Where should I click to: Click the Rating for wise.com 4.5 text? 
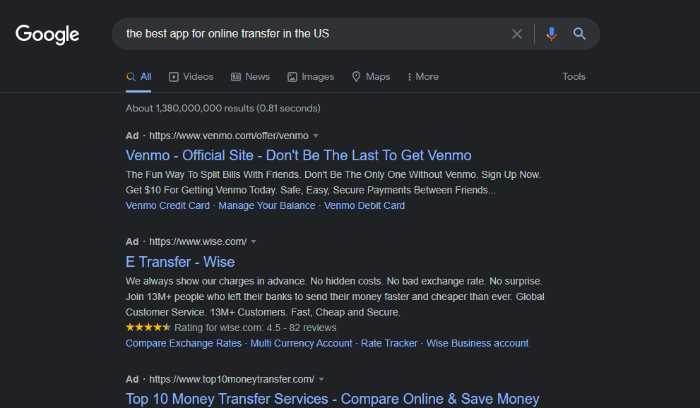tap(255, 328)
